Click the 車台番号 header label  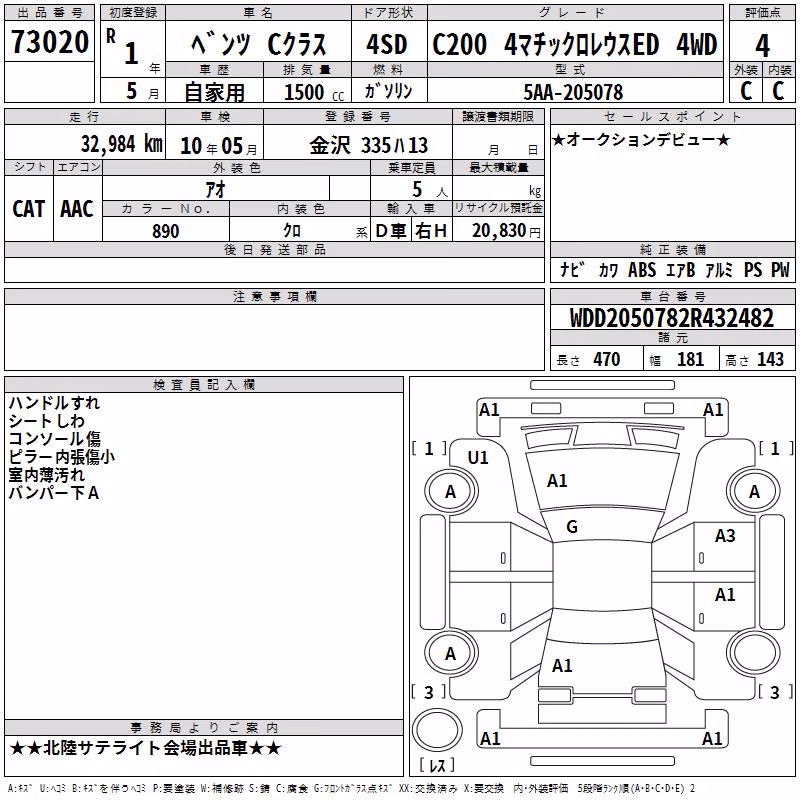pyautogui.click(x=673, y=296)
